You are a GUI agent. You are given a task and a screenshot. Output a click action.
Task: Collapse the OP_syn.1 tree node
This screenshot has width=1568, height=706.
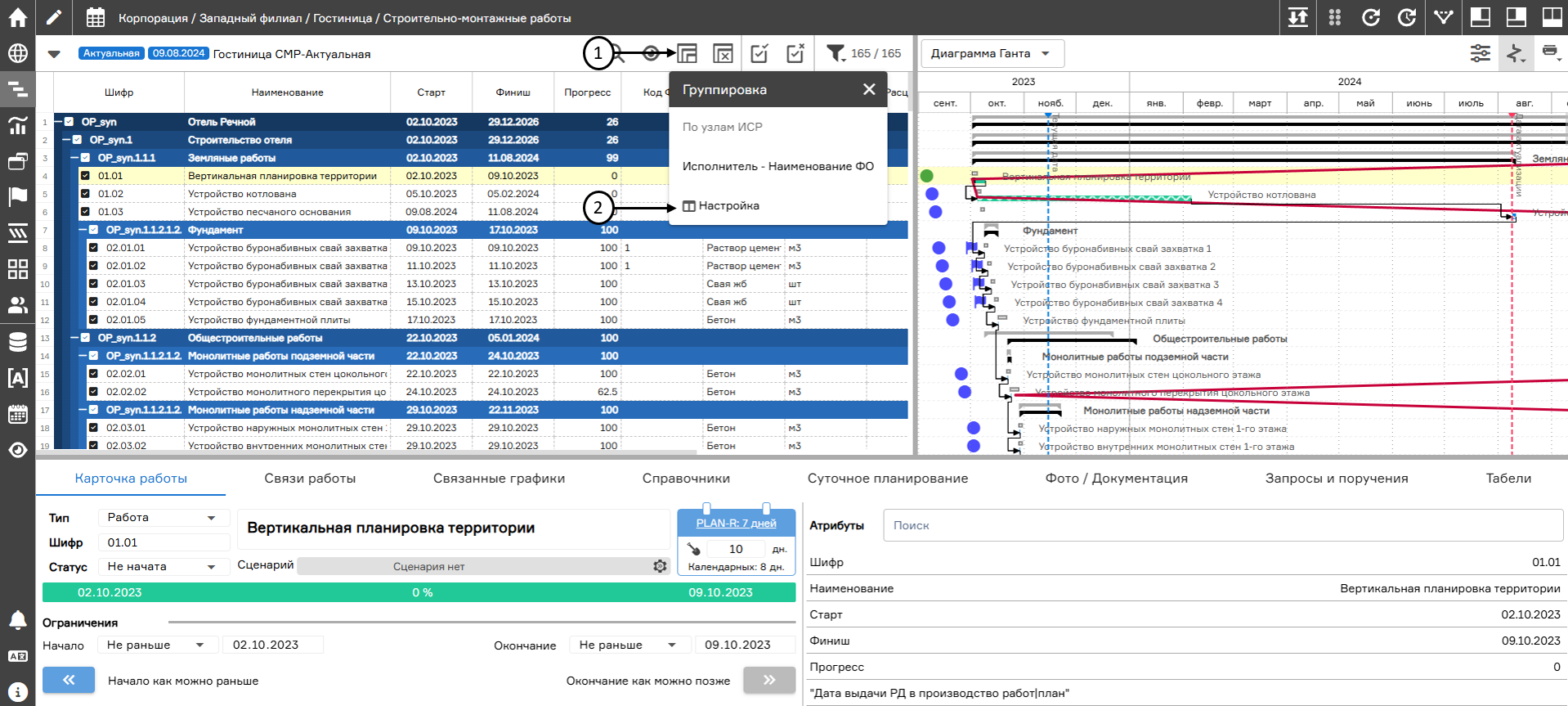pos(66,140)
